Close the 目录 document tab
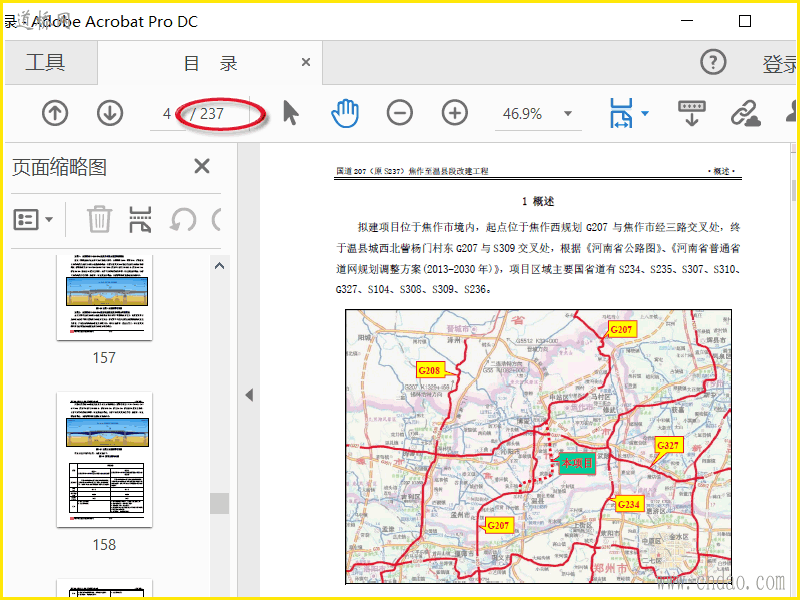Viewport: 800px width, 600px height. (306, 62)
